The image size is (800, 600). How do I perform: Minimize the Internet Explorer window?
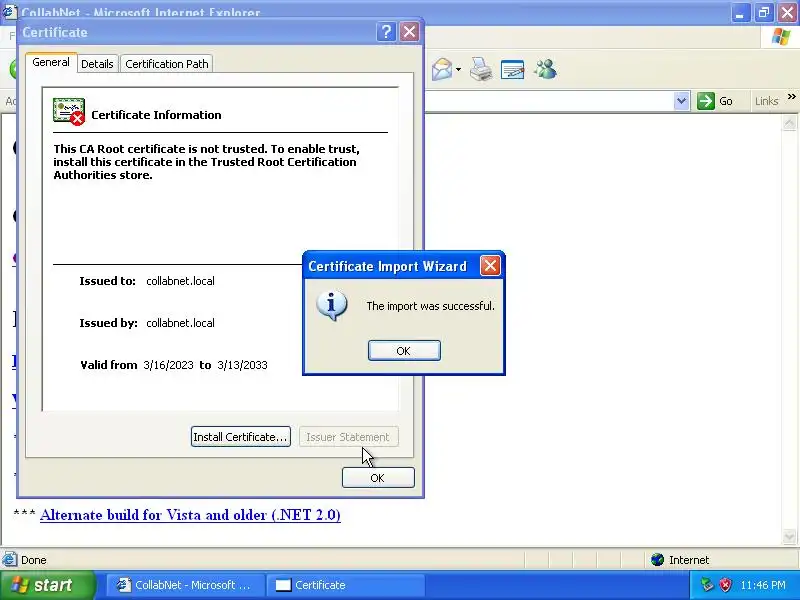point(739,12)
